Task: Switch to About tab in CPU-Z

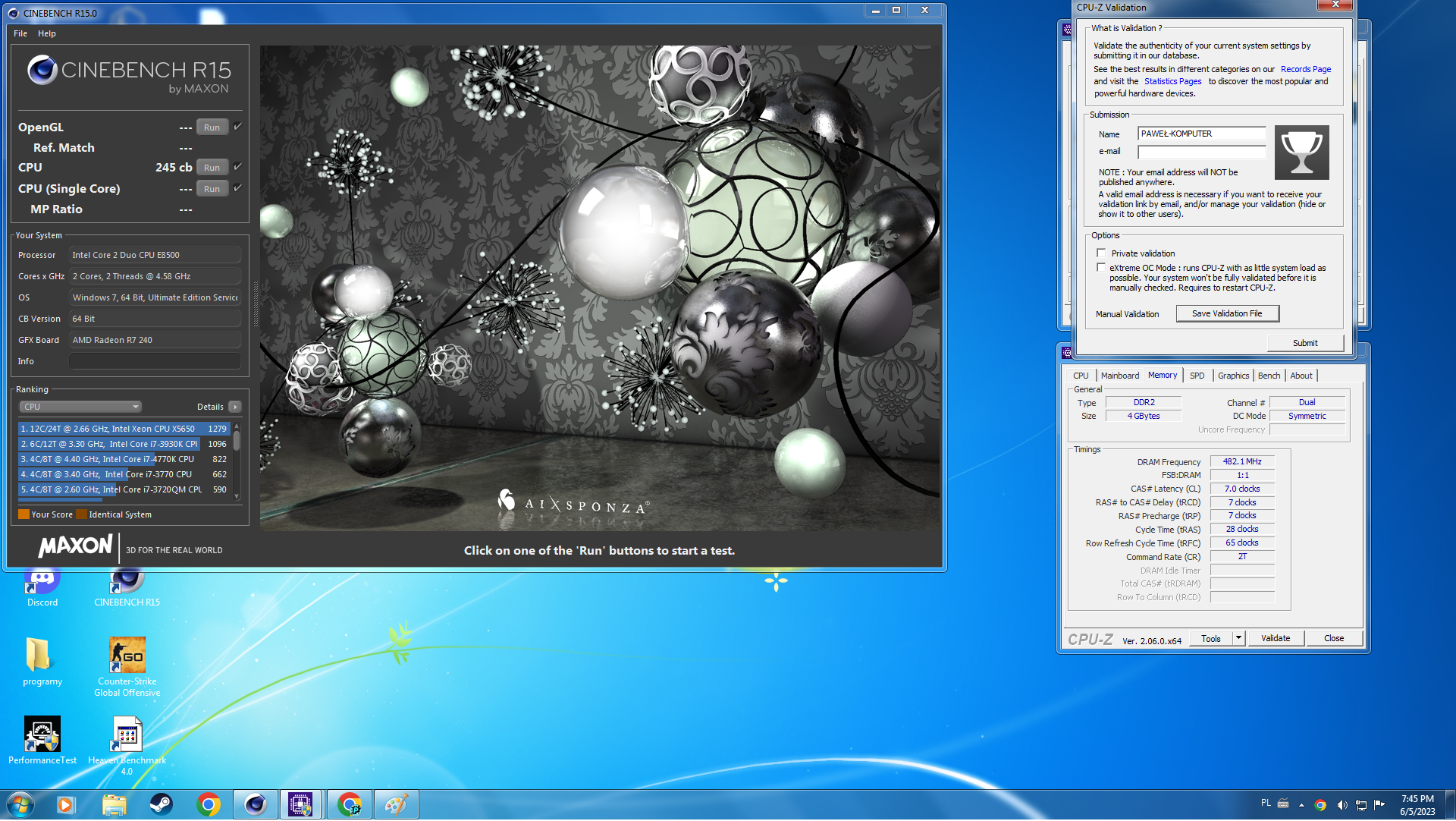Action: (x=1301, y=376)
